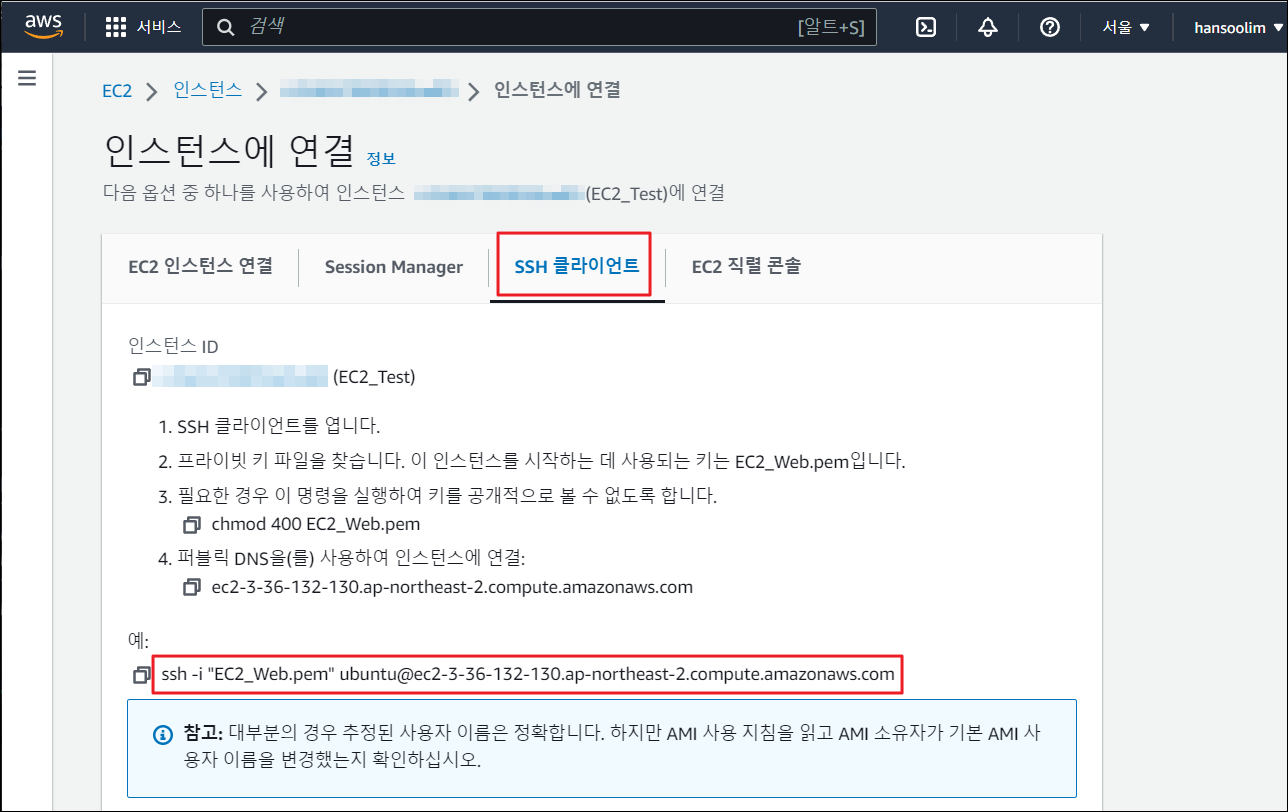
Task: Focus the 검색 search field
Action: (539, 27)
